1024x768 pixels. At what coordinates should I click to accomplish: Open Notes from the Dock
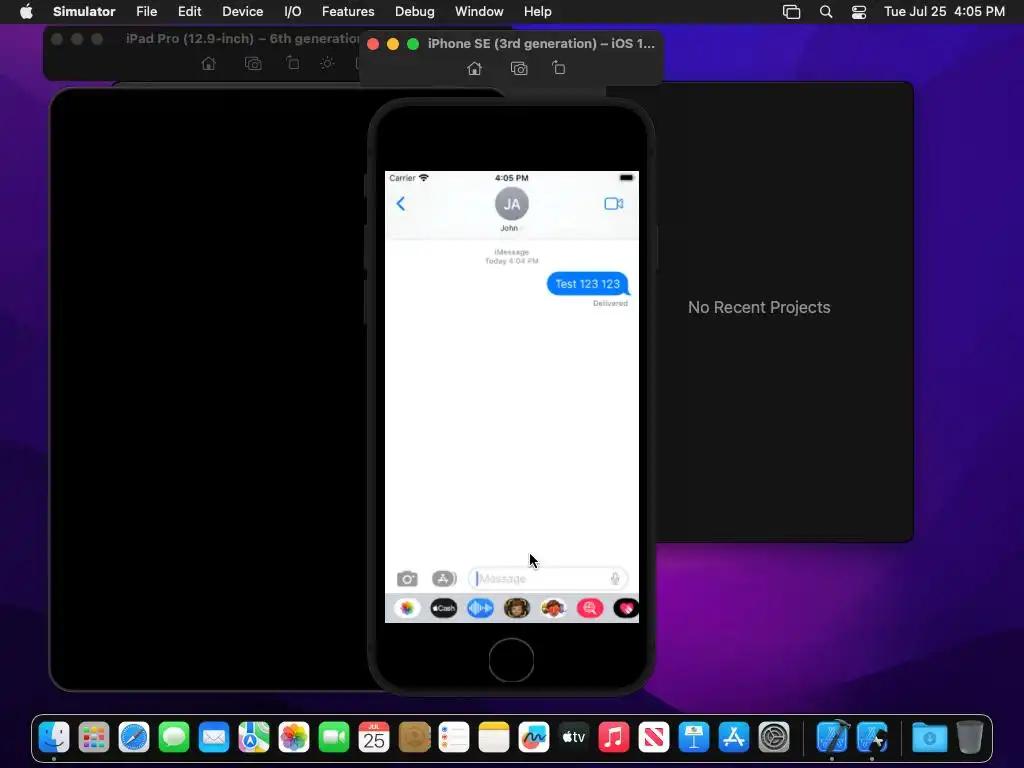click(494, 738)
